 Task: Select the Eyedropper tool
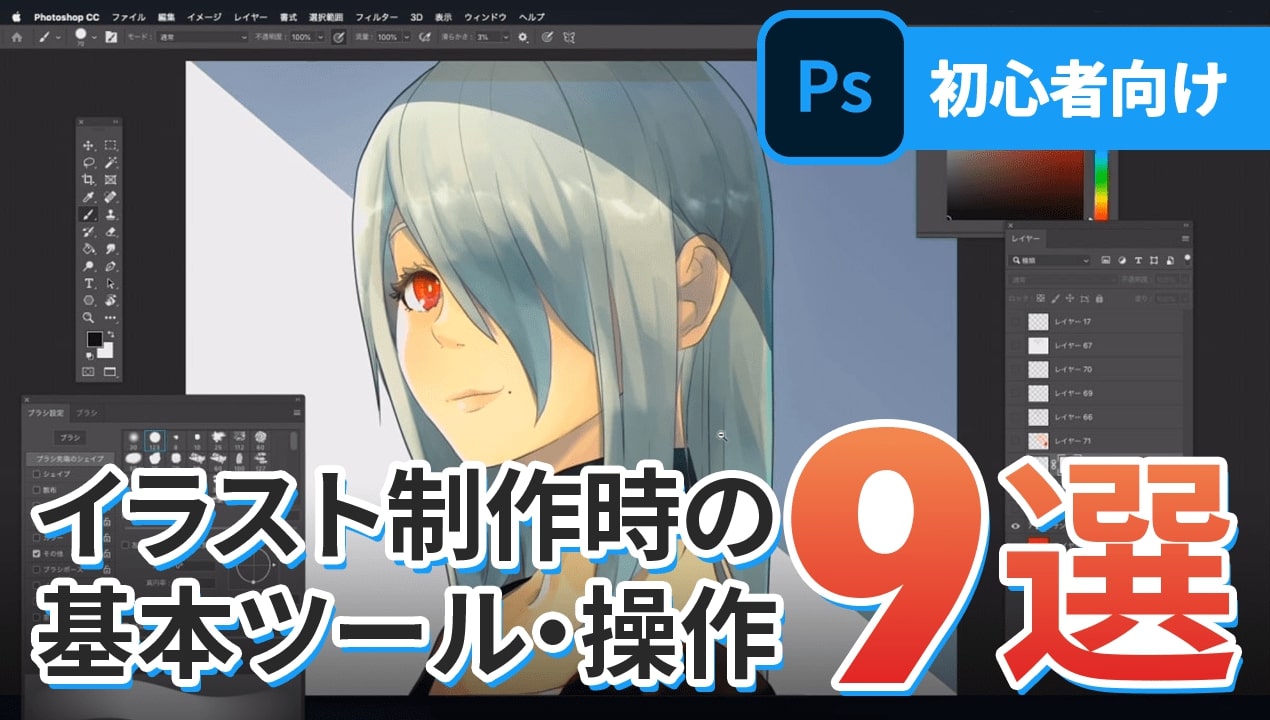(x=89, y=197)
